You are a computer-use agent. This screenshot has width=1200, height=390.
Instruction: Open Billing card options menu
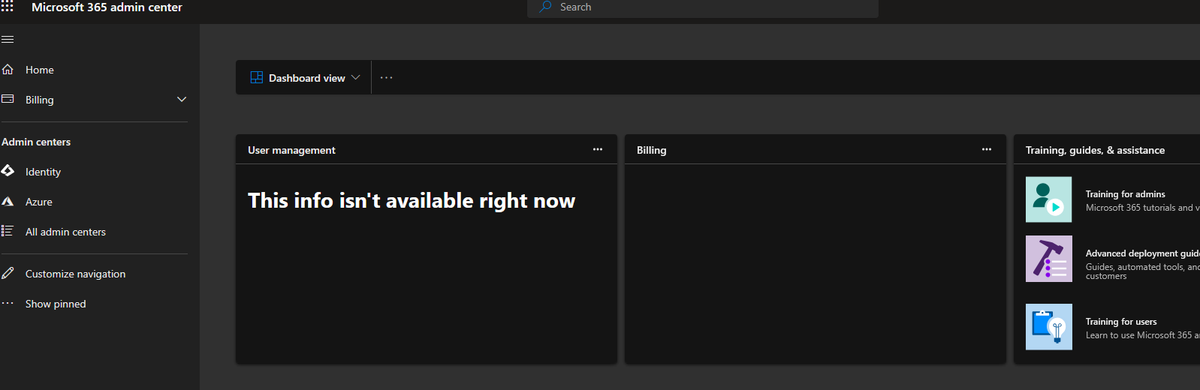click(987, 150)
